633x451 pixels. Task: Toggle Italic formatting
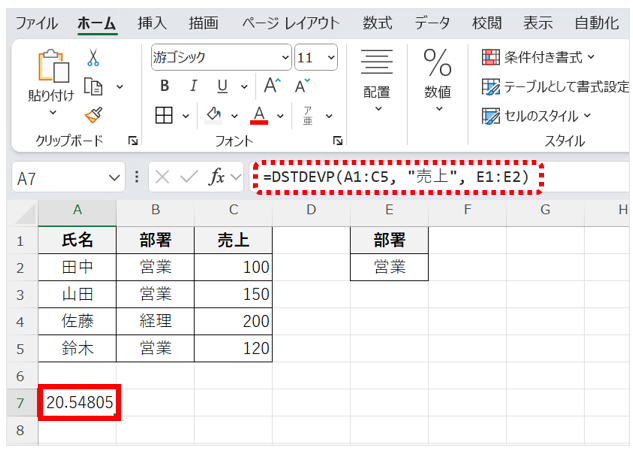(x=193, y=86)
